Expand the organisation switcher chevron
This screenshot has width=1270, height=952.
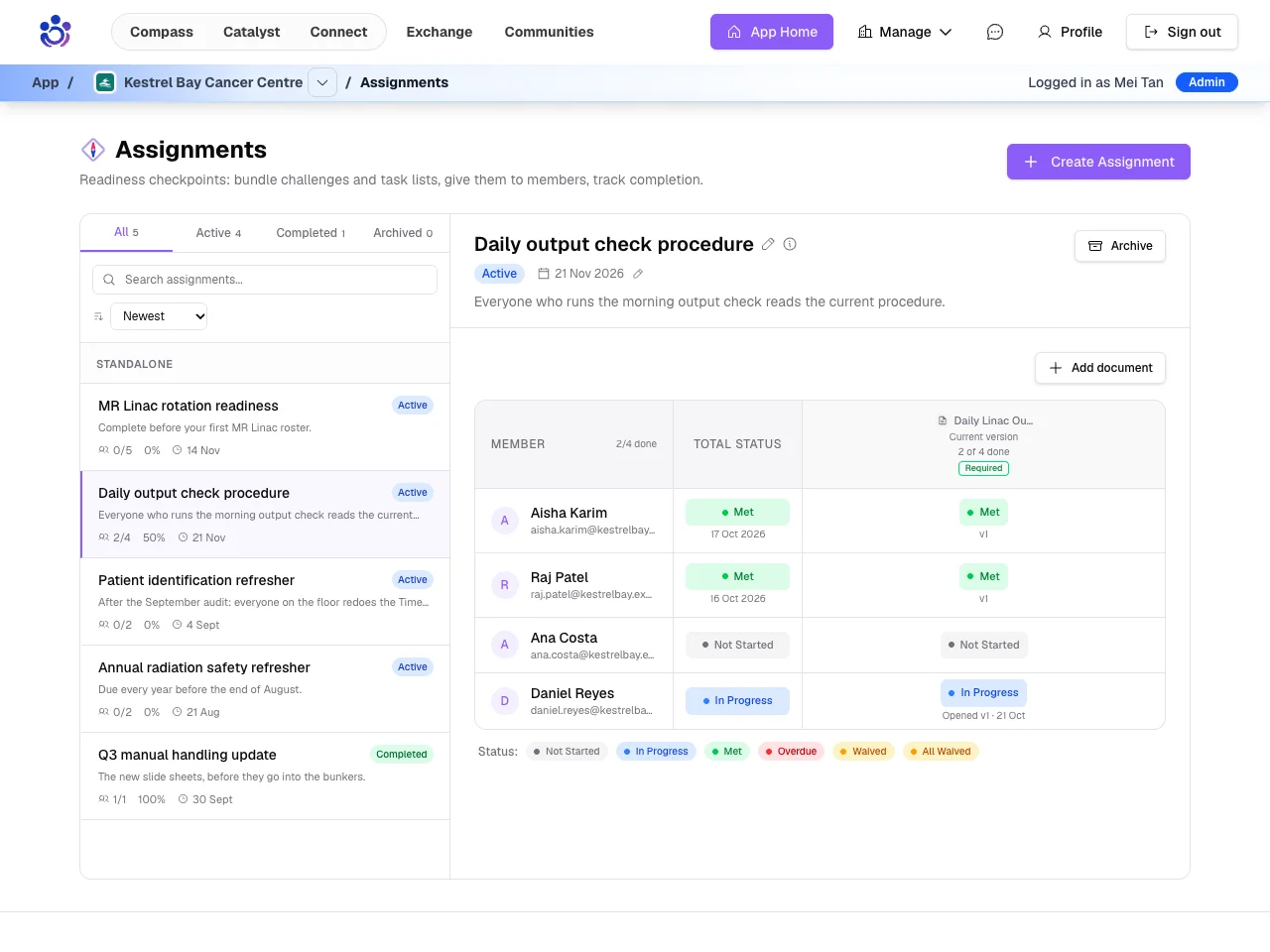(x=322, y=82)
